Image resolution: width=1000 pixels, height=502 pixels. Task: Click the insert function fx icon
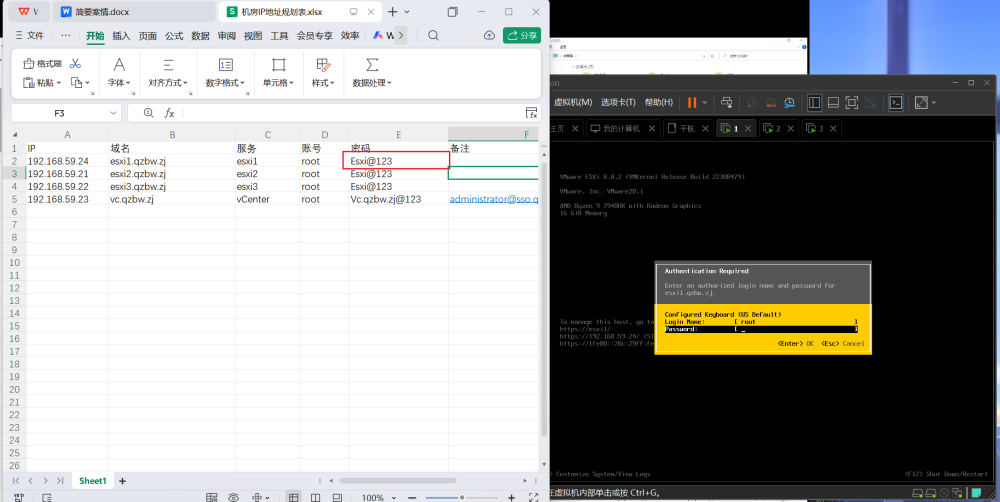(170, 113)
